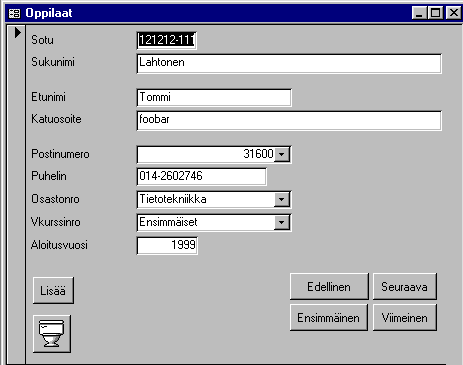Click the Puhelin label
This screenshot has width=463, height=365.
click(49, 176)
